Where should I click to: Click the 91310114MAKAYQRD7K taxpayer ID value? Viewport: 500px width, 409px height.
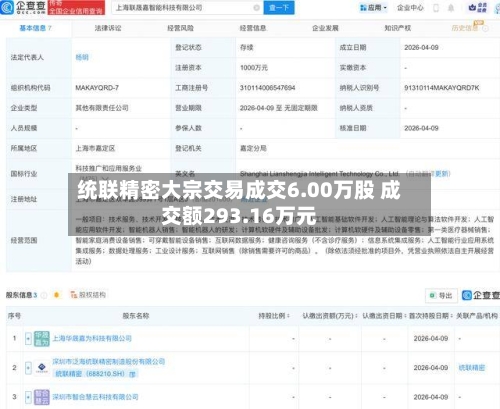tap(442, 88)
